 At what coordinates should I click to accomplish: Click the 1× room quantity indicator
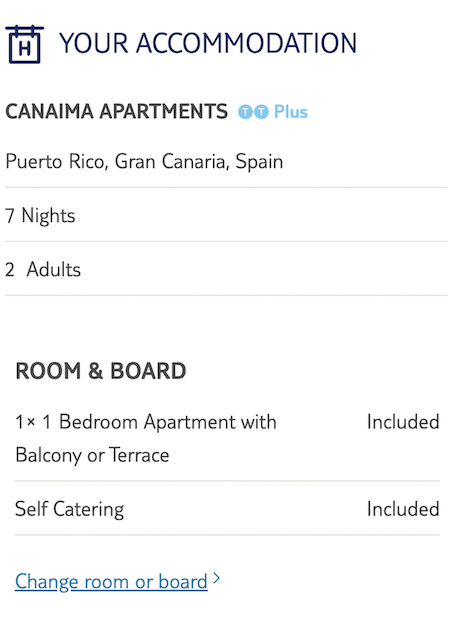tap(25, 422)
